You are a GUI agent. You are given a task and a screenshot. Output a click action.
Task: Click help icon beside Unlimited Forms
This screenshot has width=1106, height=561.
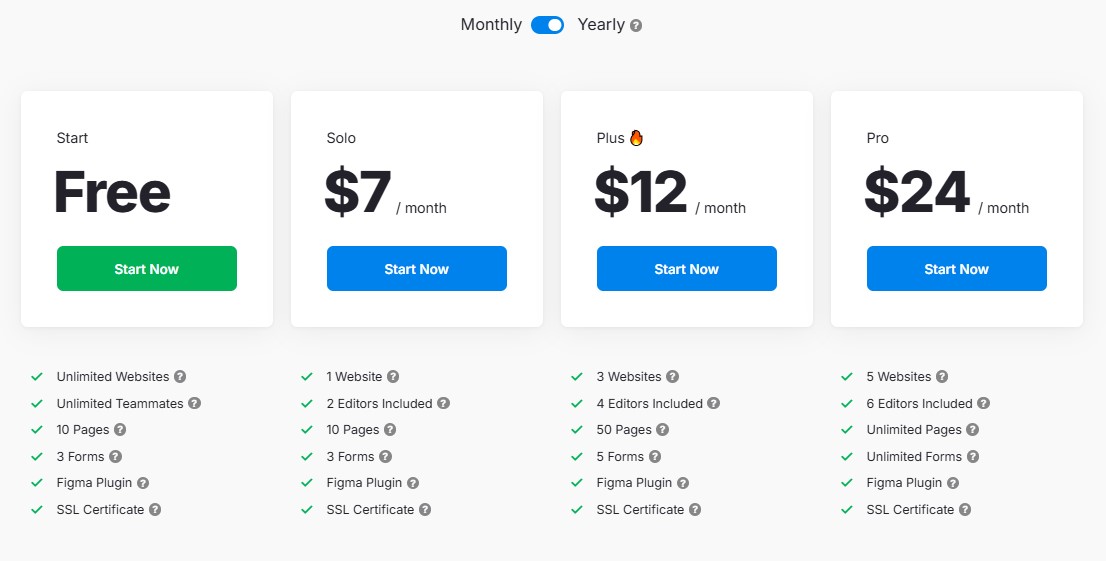(973, 457)
